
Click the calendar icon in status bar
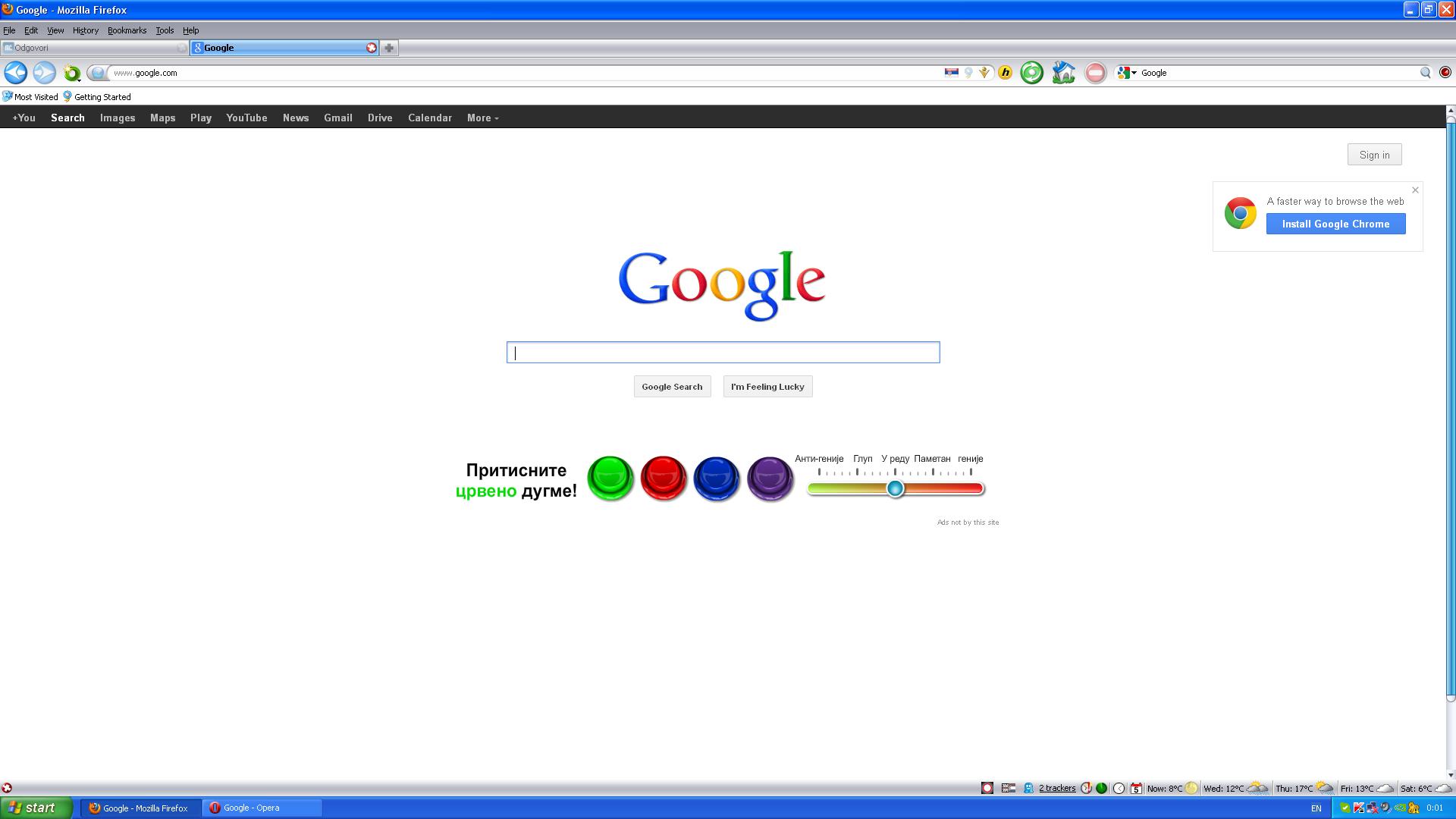point(1136,788)
